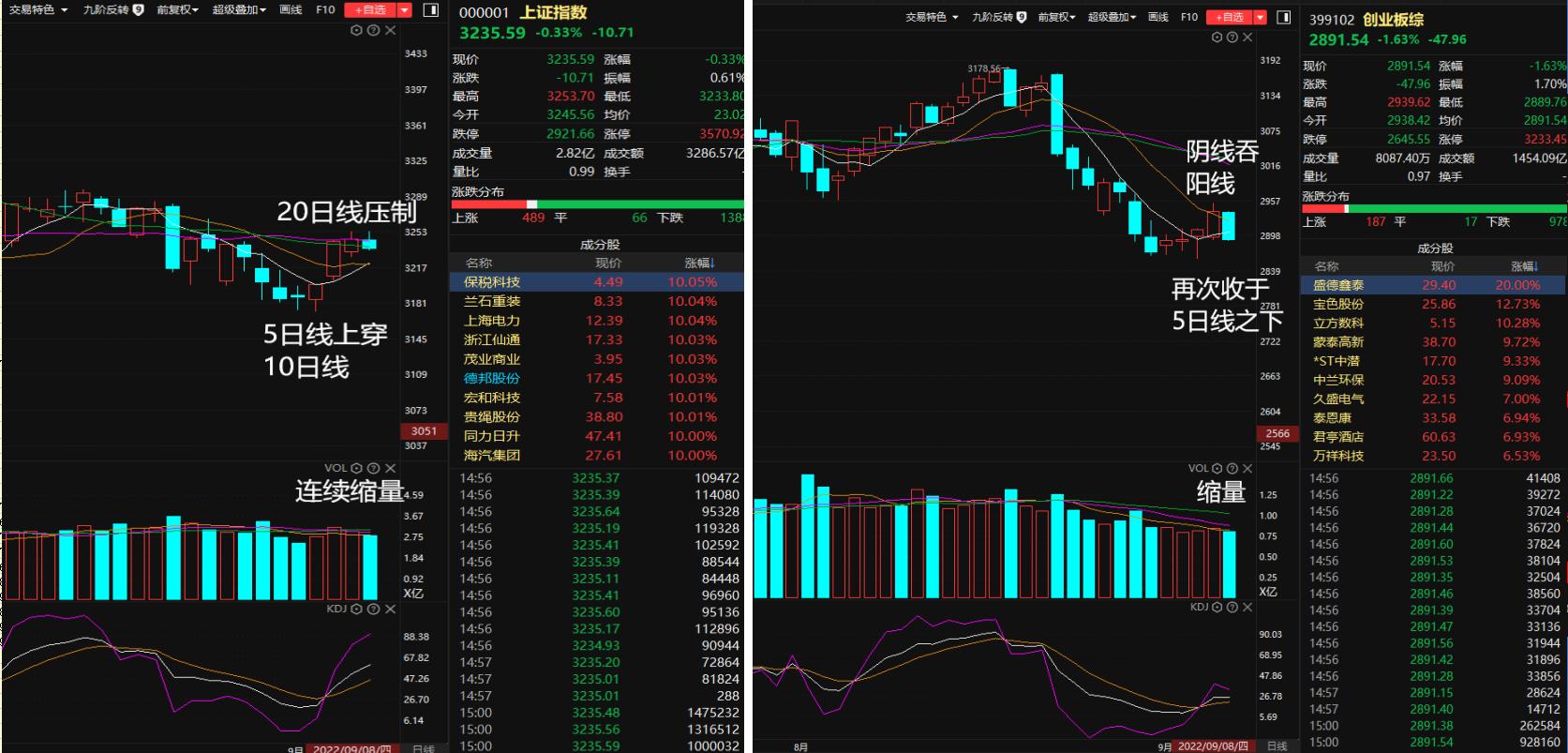Open 万祥科技 in ChiNext constituents list

pos(1434,456)
